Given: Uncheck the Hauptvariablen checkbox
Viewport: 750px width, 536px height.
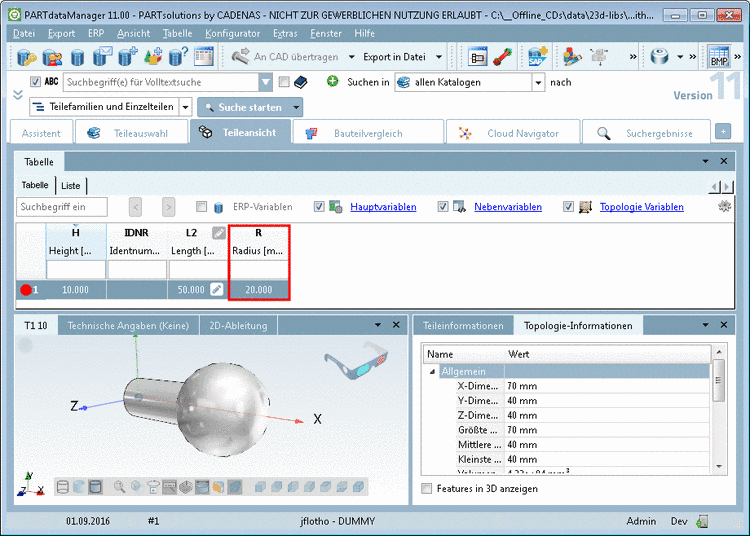Looking at the screenshot, I should (x=319, y=207).
